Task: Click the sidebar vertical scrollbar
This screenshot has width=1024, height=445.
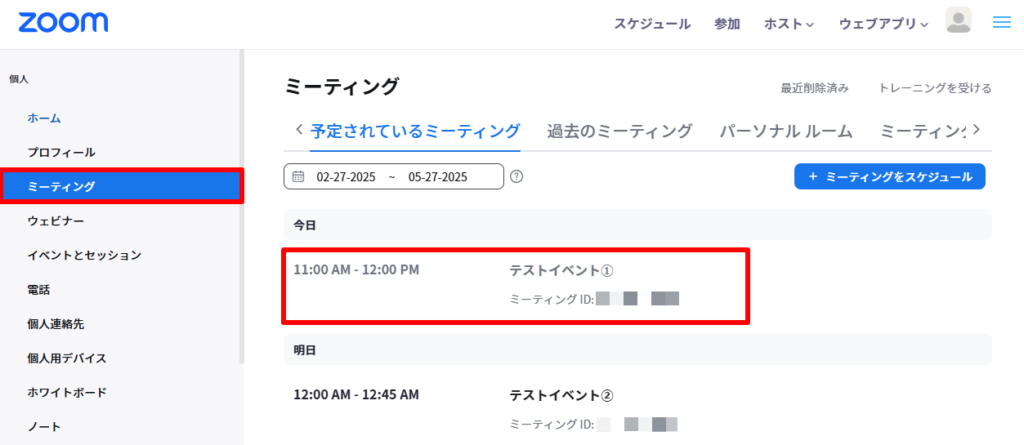Action: pos(241,200)
